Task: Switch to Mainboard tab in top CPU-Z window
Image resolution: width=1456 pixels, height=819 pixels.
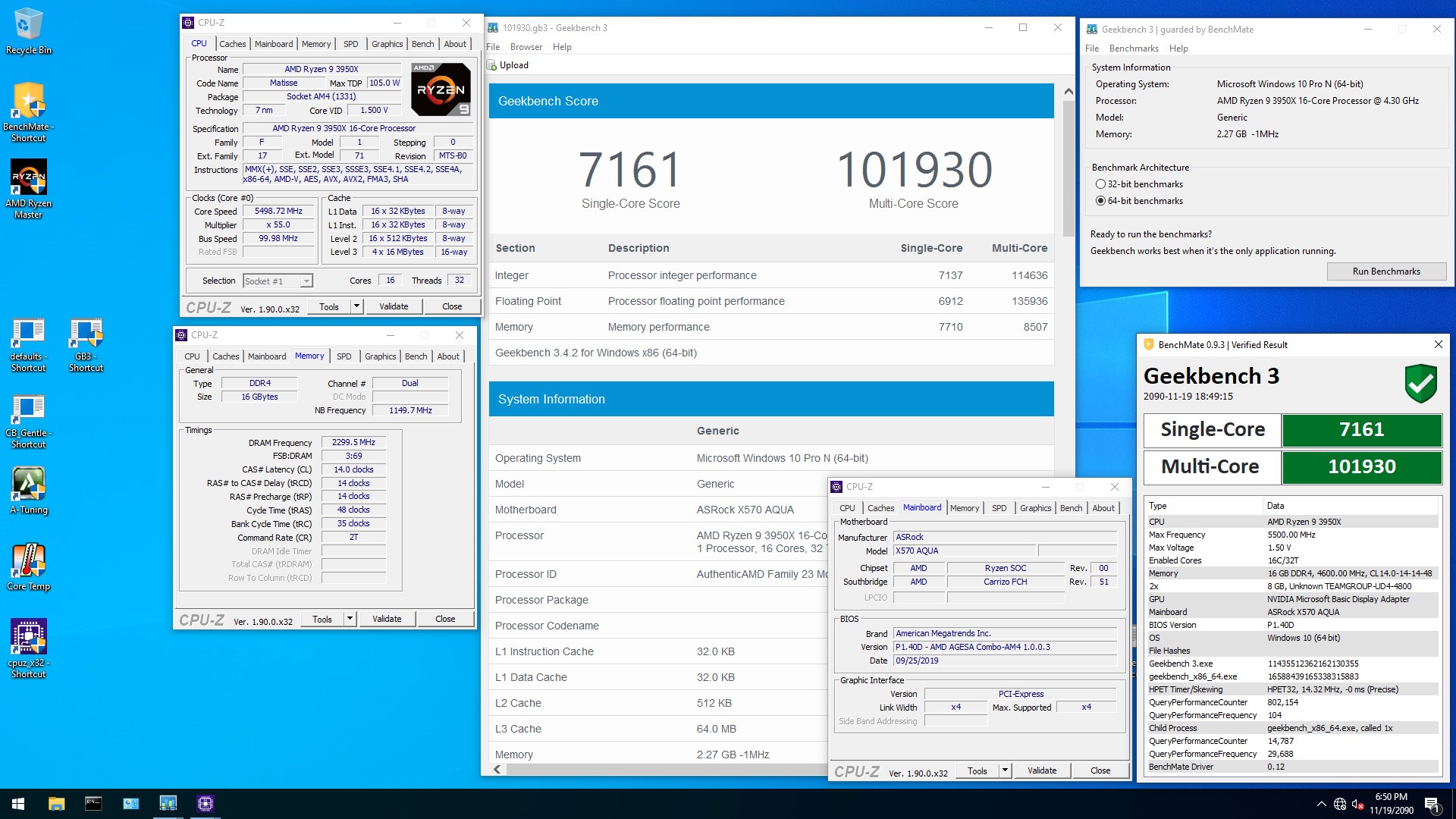Action: point(274,44)
